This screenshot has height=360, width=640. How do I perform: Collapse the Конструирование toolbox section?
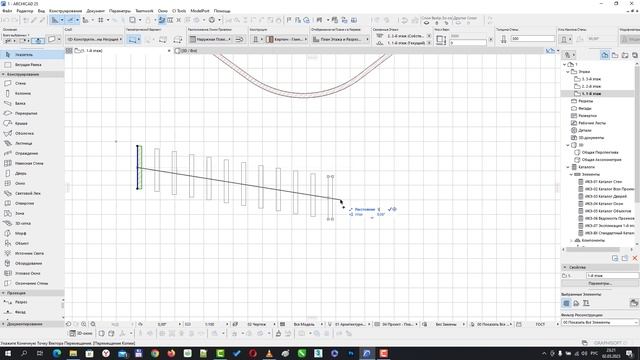(4, 74)
